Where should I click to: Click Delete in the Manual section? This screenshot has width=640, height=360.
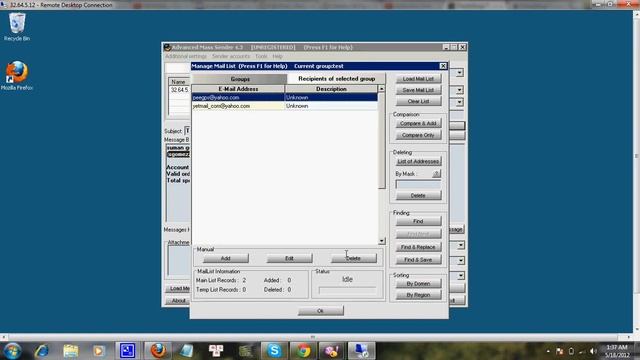353,258
